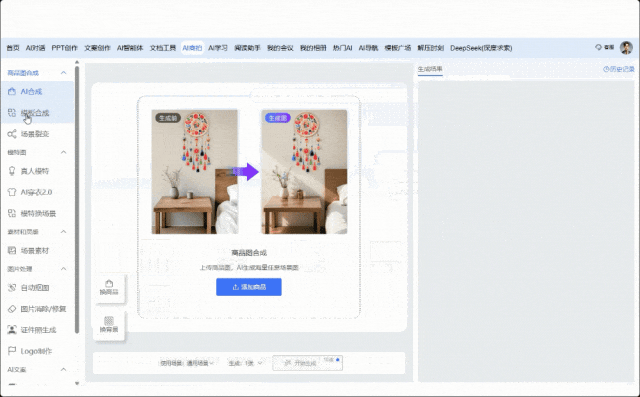Select the AI商拍 navigation tab

pyautogui.click(x=192, y=48)
